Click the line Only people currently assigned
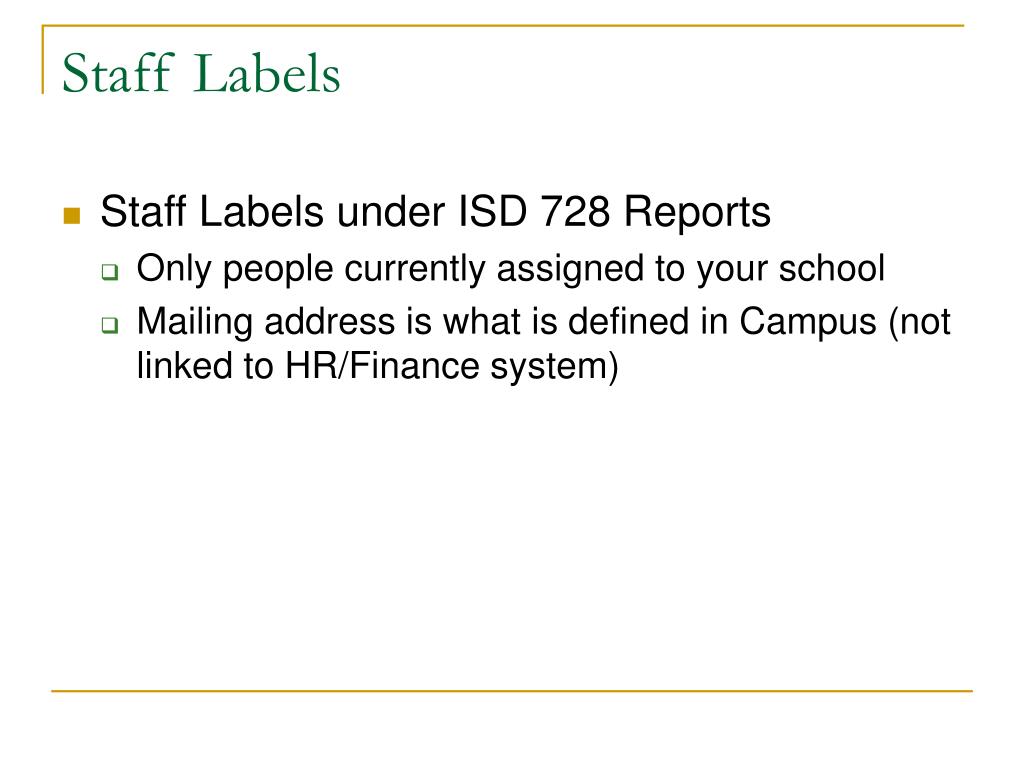 coord(511,269)
